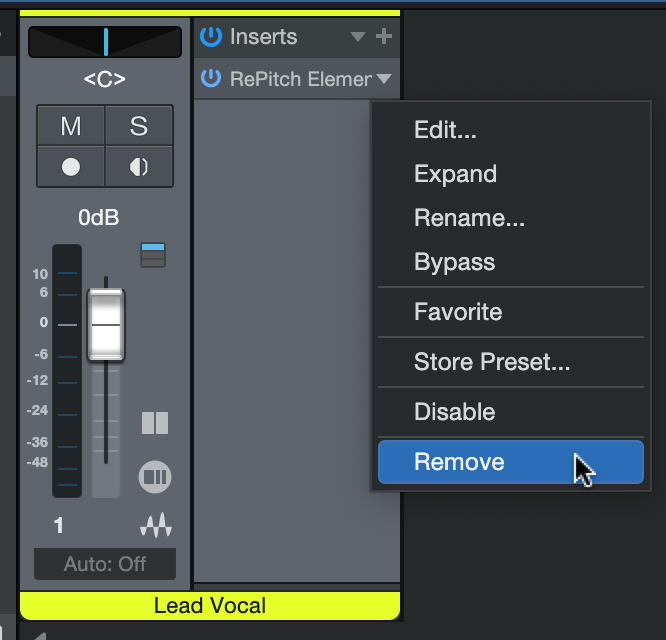Click the Lead Vocal channel name label
The image size is (666, 640).
209,606
